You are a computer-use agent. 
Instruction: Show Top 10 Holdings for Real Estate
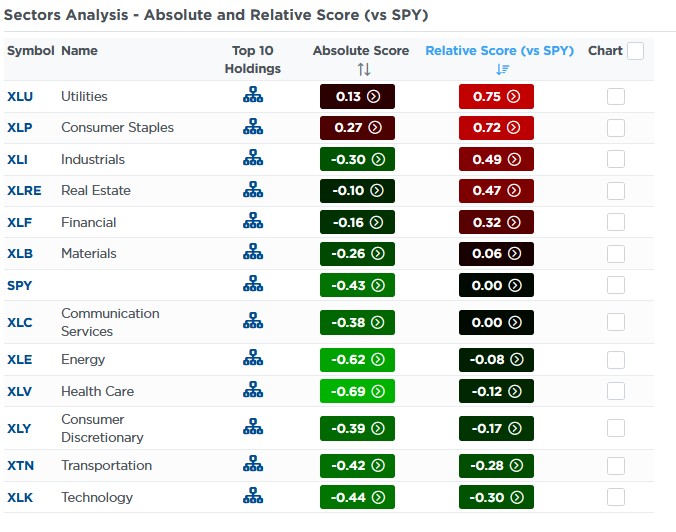[252, 191]
